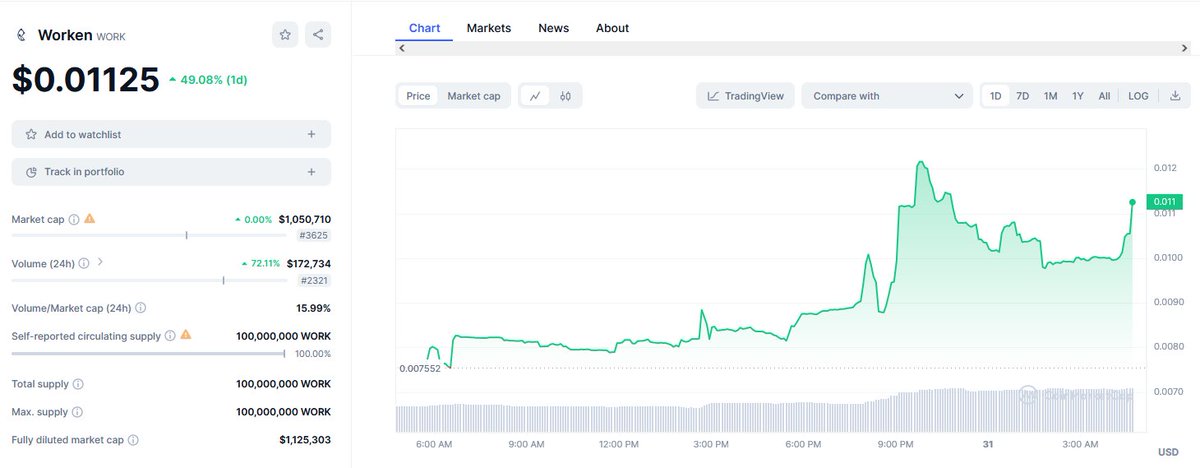Click the market cap rank #3625 badge
This screenshot has width=1200, height=468.
313,235
